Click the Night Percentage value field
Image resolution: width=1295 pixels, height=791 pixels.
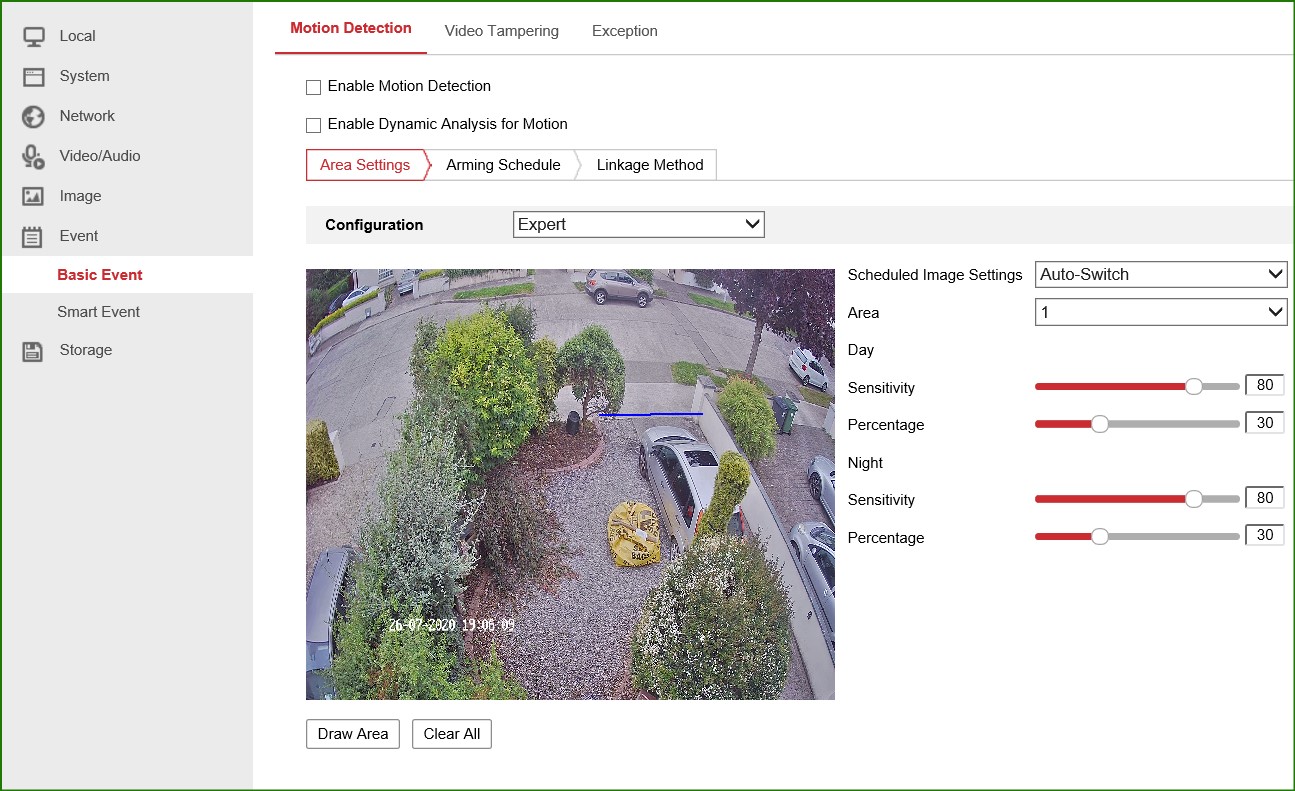point(1264,536)
